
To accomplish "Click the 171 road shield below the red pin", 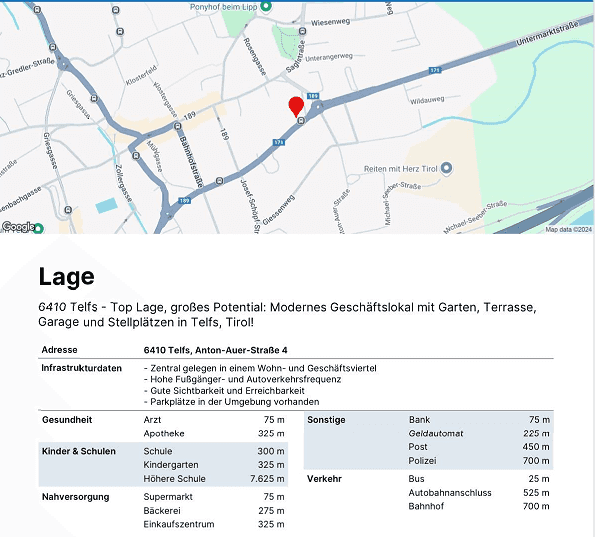I will click(x=279, y=142).
